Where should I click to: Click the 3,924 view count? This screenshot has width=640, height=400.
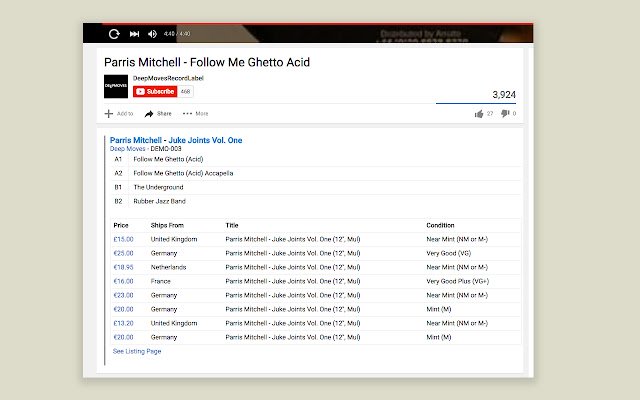click(x=504, y=95)
